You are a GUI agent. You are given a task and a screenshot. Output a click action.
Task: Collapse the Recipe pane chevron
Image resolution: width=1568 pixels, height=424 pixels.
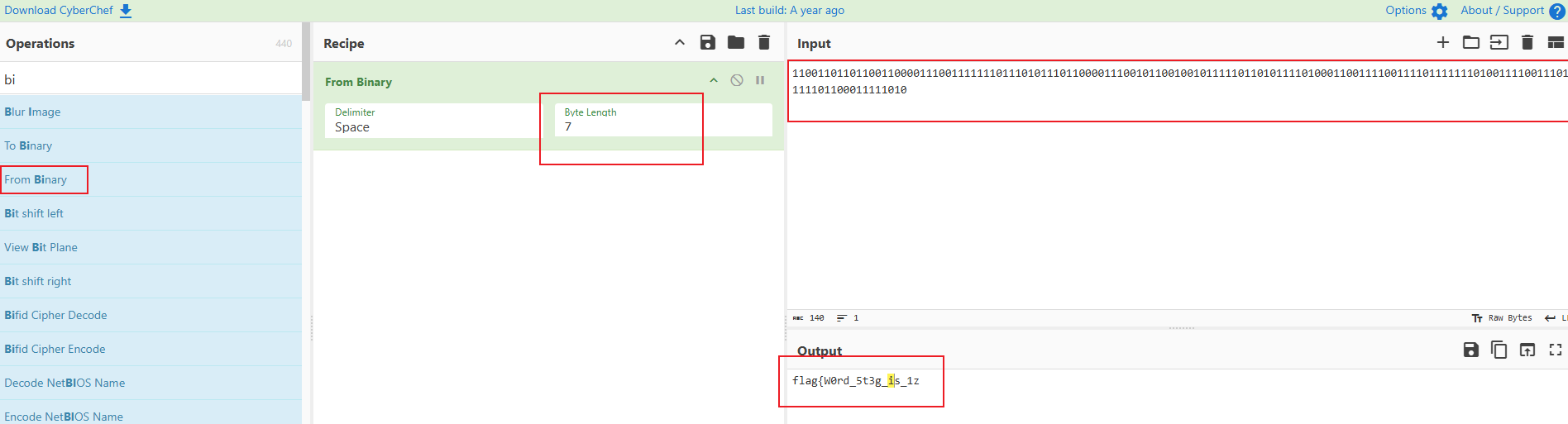coord(680,42)
